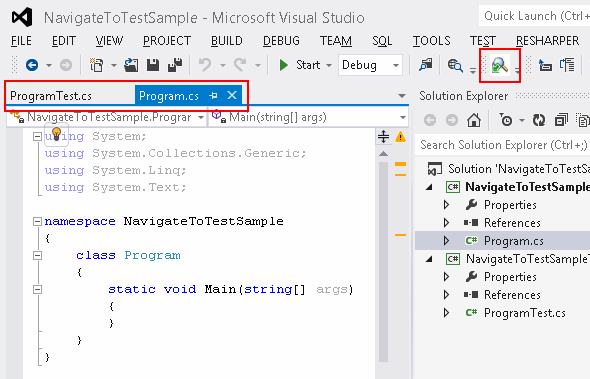Image resolution: width=590 pixels, height=379 pixels.
Task: Click into the Quick Launch search box
Action: click(x=534, y=16)
